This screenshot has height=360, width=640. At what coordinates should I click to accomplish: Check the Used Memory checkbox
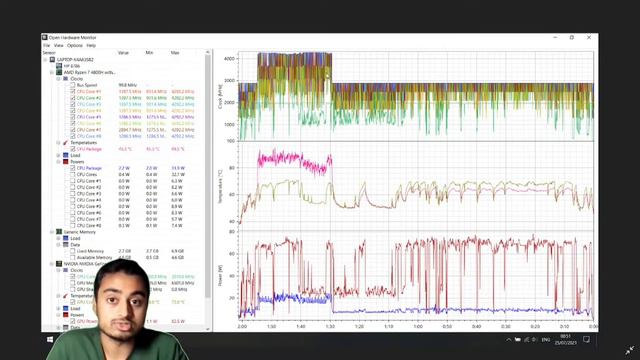73,251
